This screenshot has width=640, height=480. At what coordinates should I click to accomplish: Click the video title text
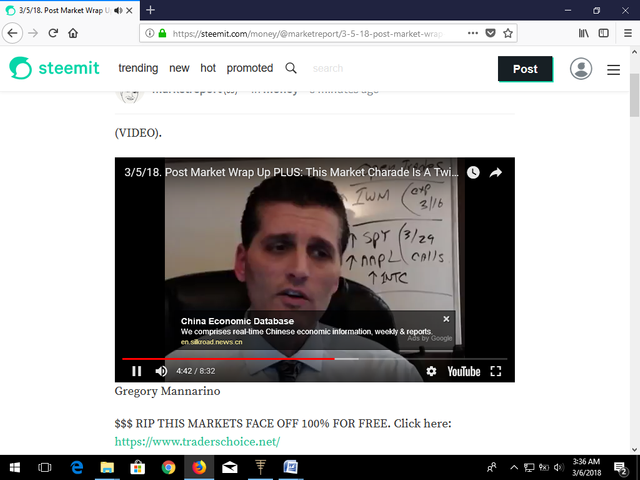[291, 172]
